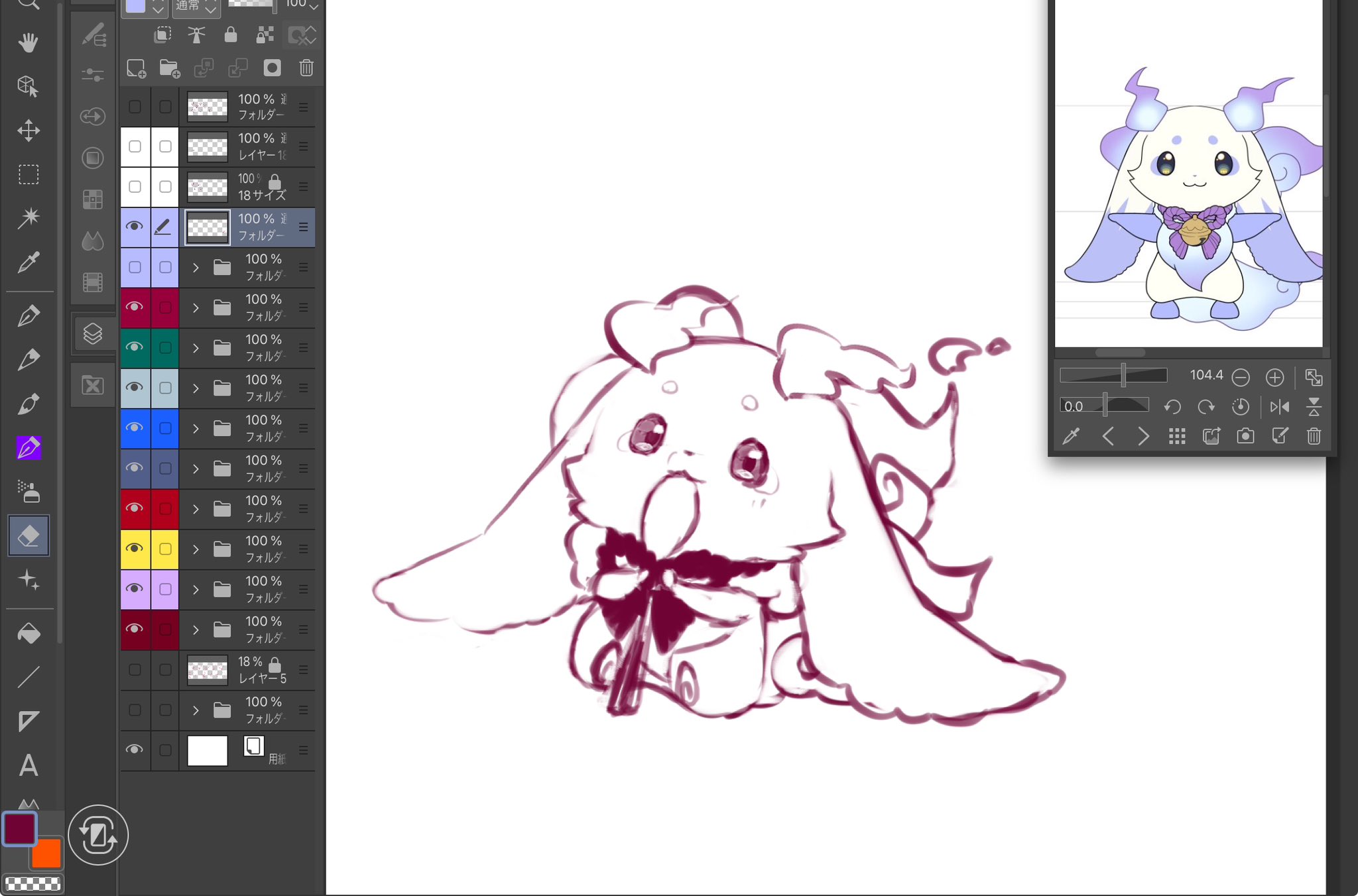Expand the bright blue folder layer
The width and height of the screenshot is (1358, 896).
click(x=196, y=429)
